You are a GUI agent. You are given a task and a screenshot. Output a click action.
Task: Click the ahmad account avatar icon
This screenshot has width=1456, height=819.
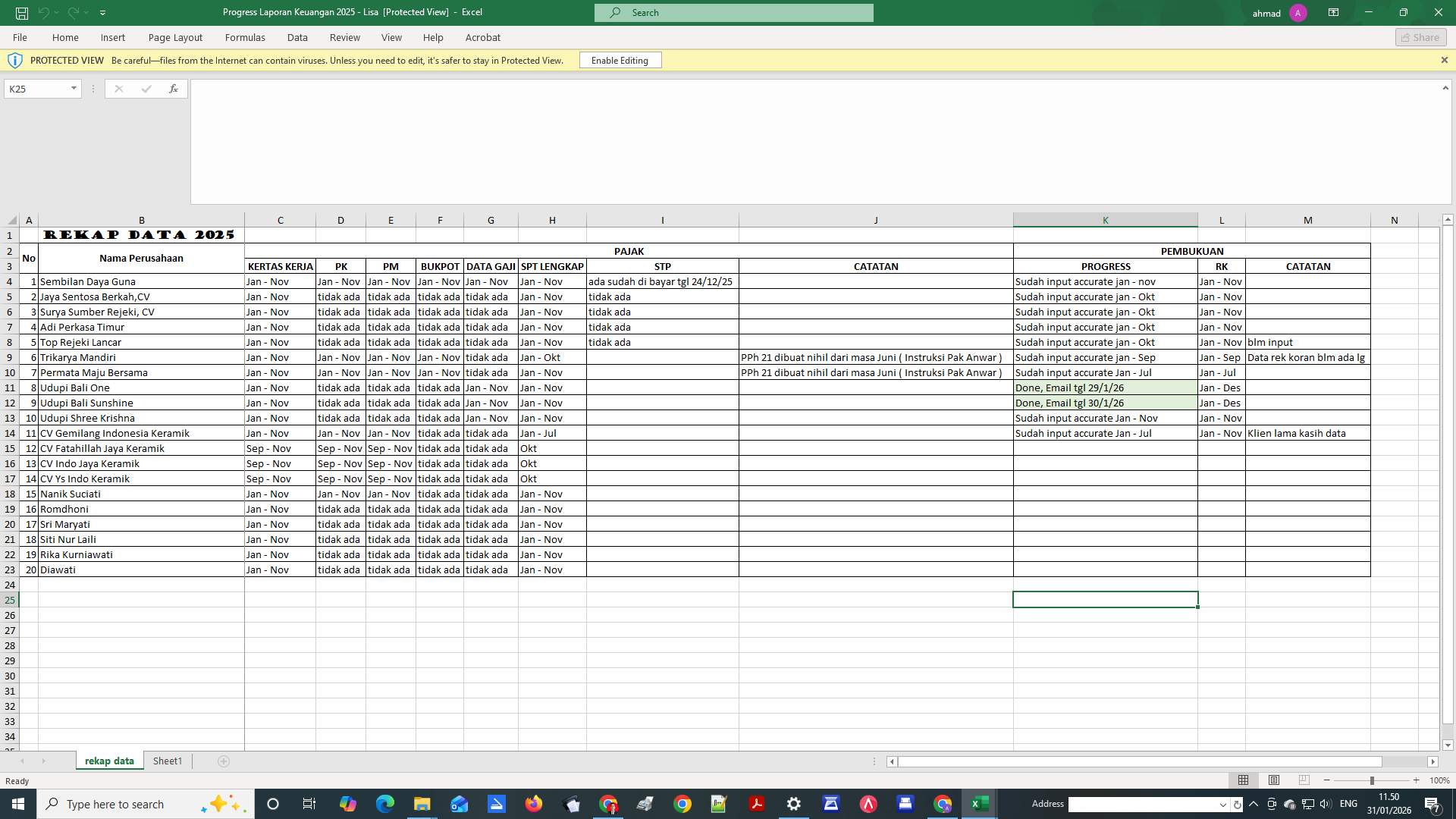pyautogui.click(x=1298, y=12)
